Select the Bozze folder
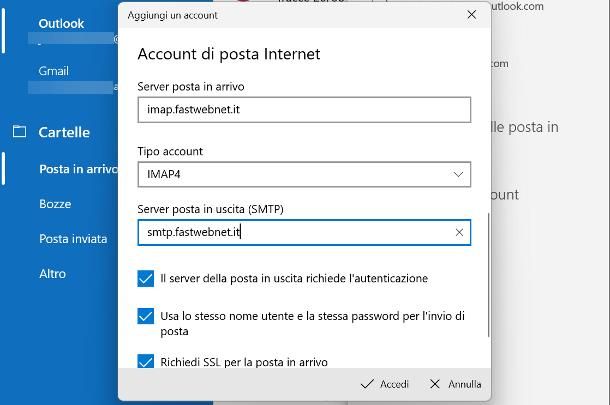 click(55, 204)
